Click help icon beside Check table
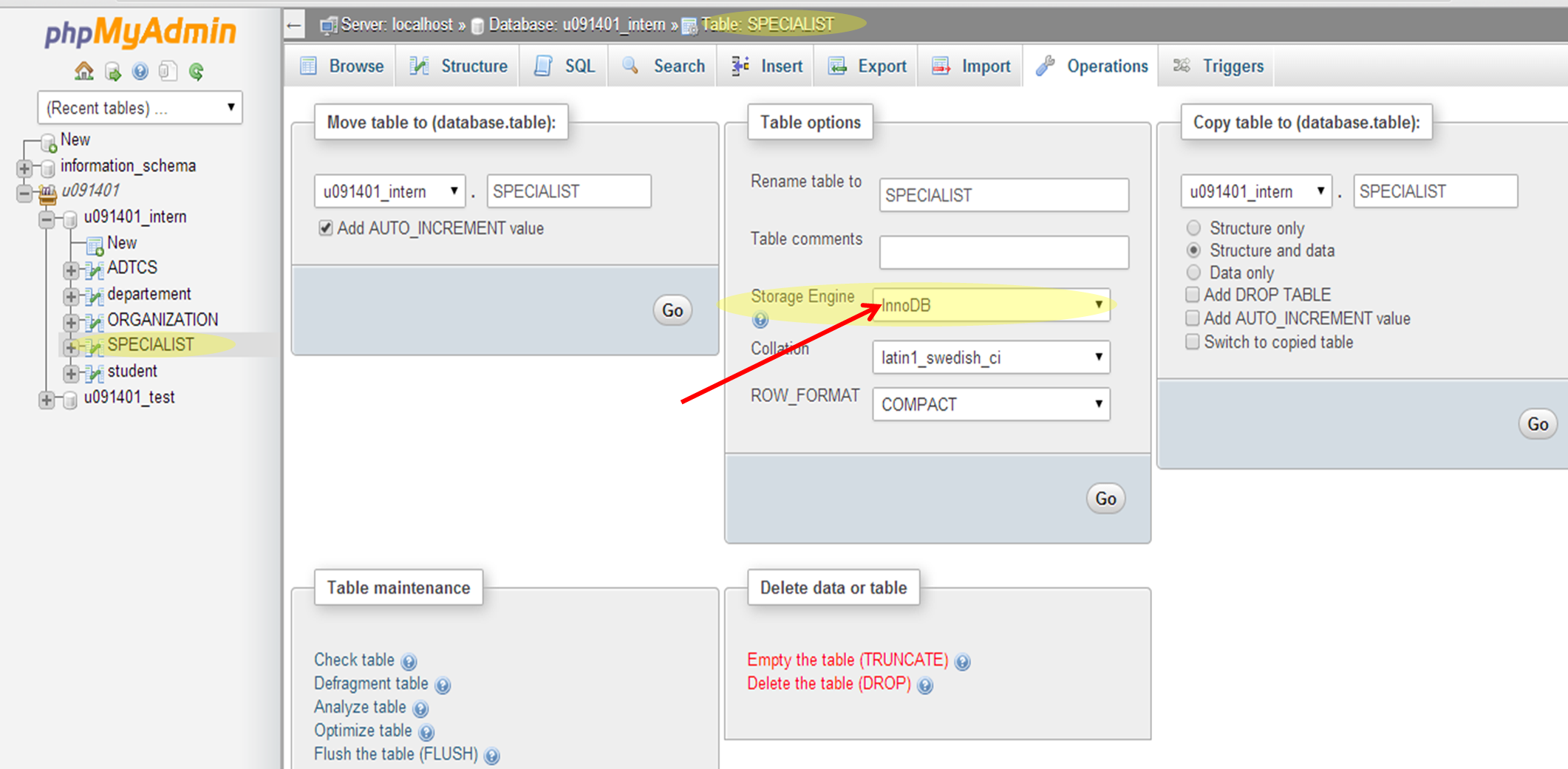The height and width of the screenshot is (769, 1568). click(x=409, y=661)
